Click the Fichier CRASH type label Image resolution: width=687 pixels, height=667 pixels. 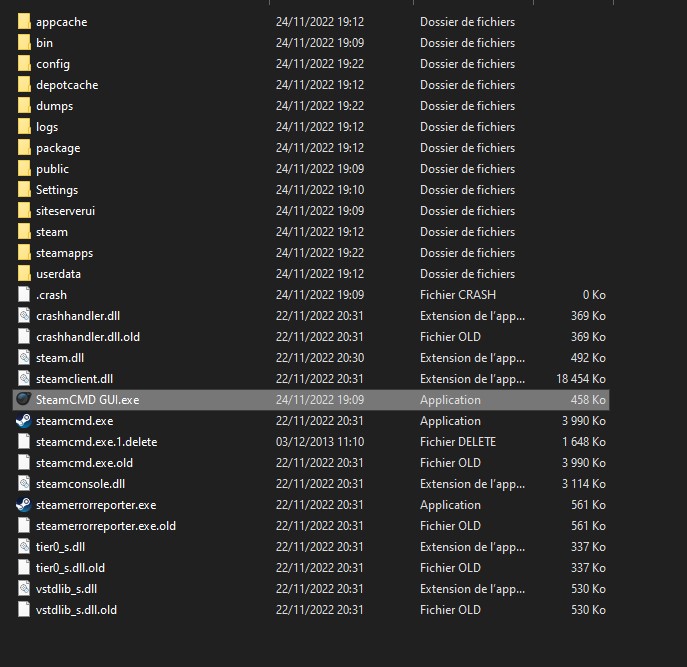tap(458, 295)
